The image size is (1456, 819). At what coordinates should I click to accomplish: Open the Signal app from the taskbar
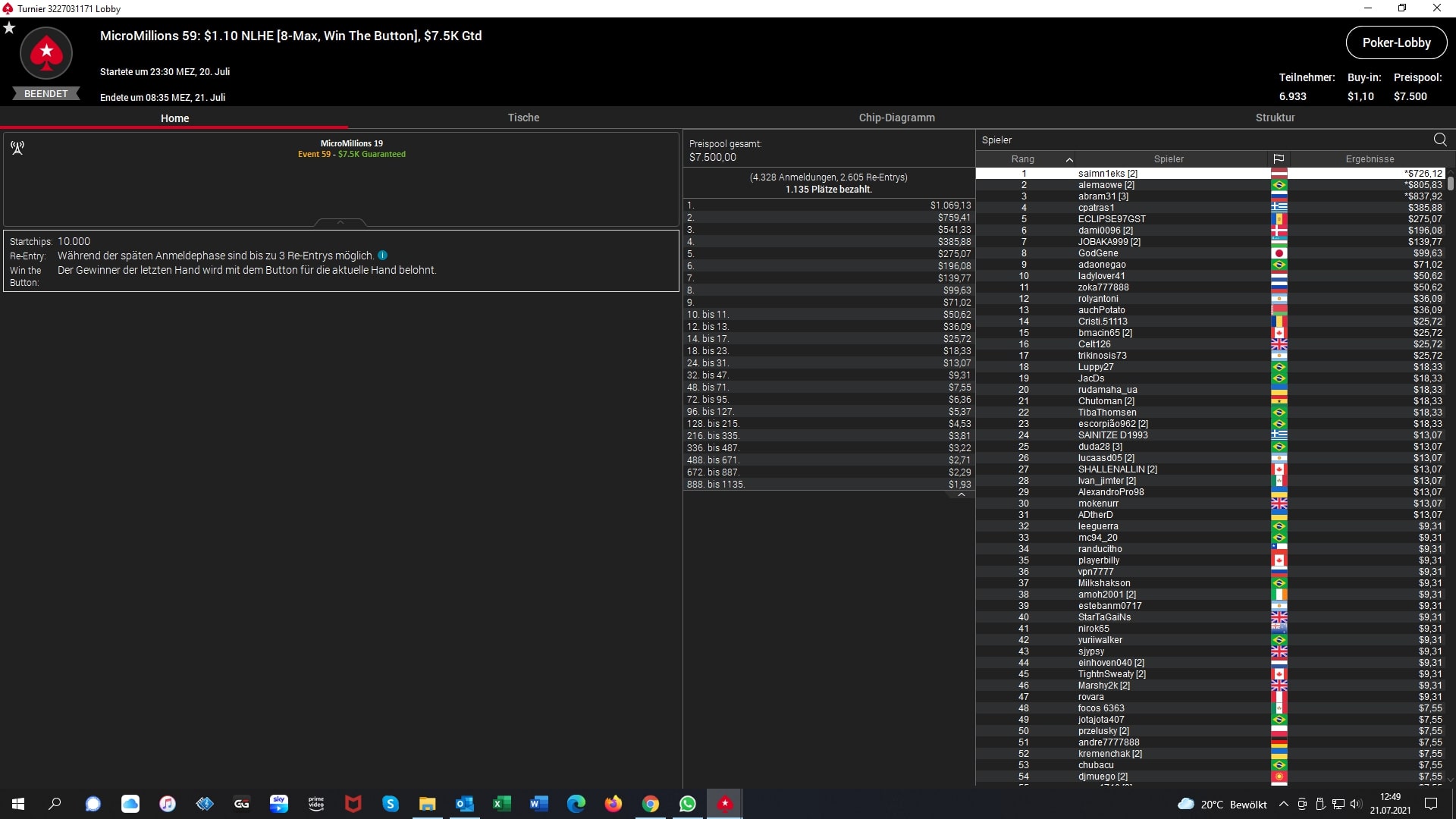pyautogui.click(x=93, y=804)
